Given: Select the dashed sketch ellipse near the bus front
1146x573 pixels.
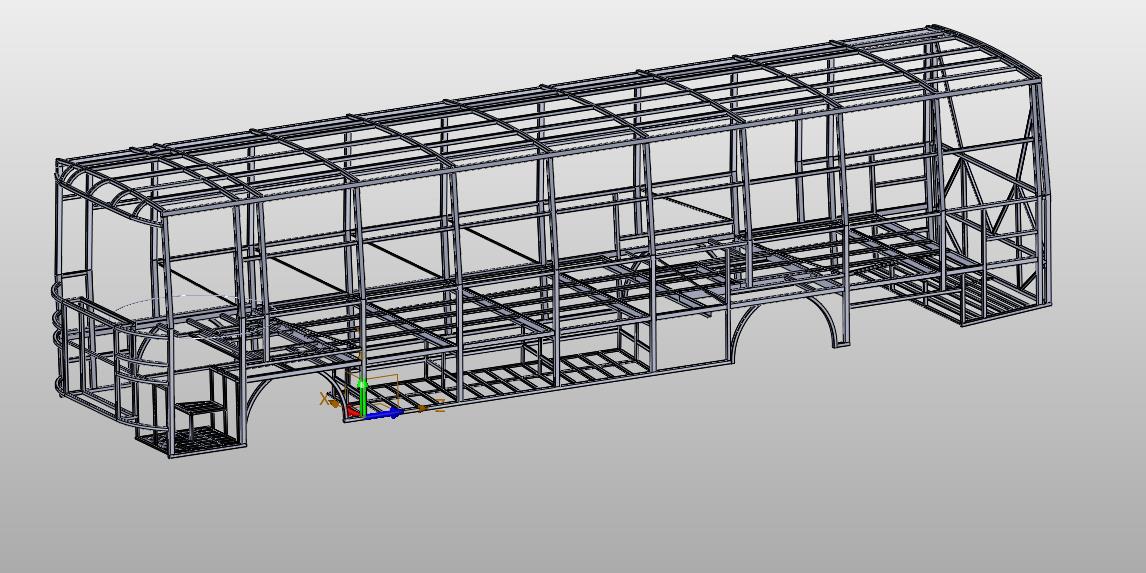Looking at the screenshot, I should (x=189, y=316).
